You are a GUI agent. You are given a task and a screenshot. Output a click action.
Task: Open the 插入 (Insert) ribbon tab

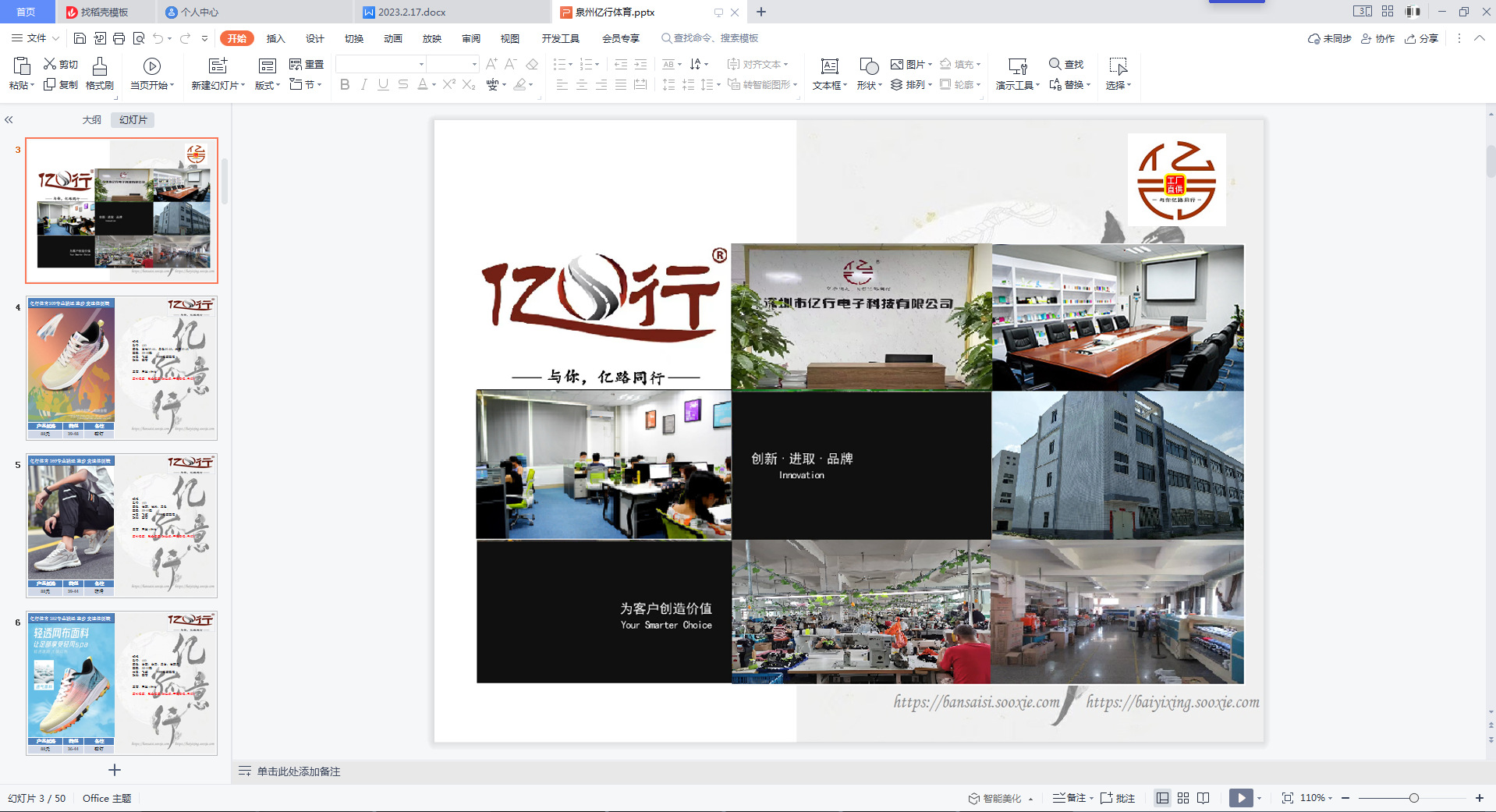[x=276, y=38]
